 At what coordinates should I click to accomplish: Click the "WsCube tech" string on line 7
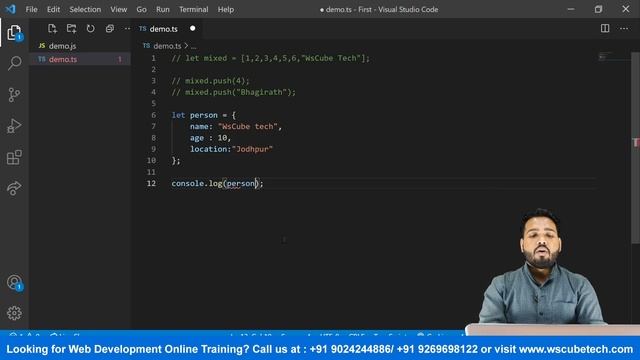click(248, 127)
